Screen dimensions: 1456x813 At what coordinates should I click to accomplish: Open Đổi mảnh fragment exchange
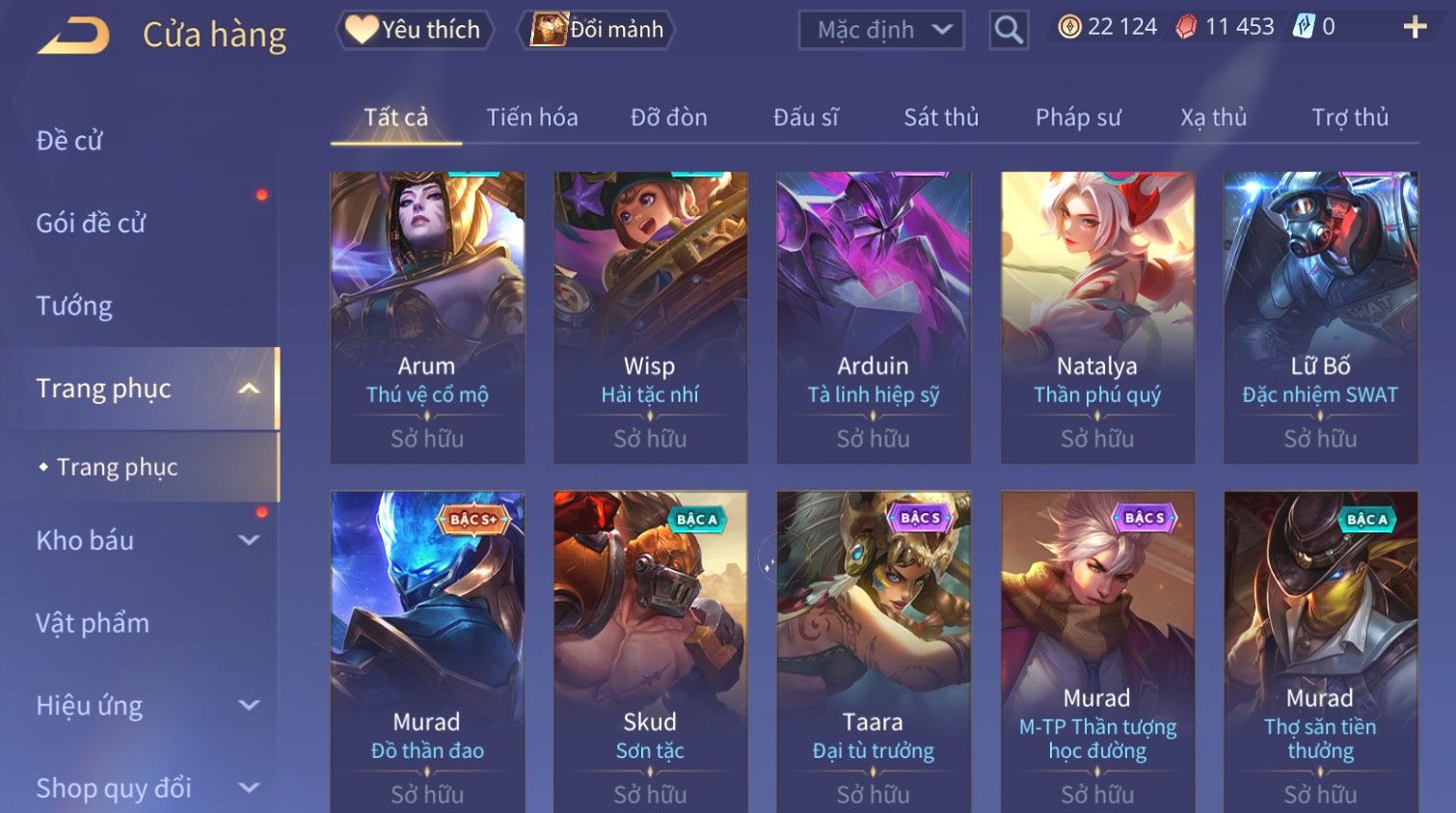(x=596, y=30)
